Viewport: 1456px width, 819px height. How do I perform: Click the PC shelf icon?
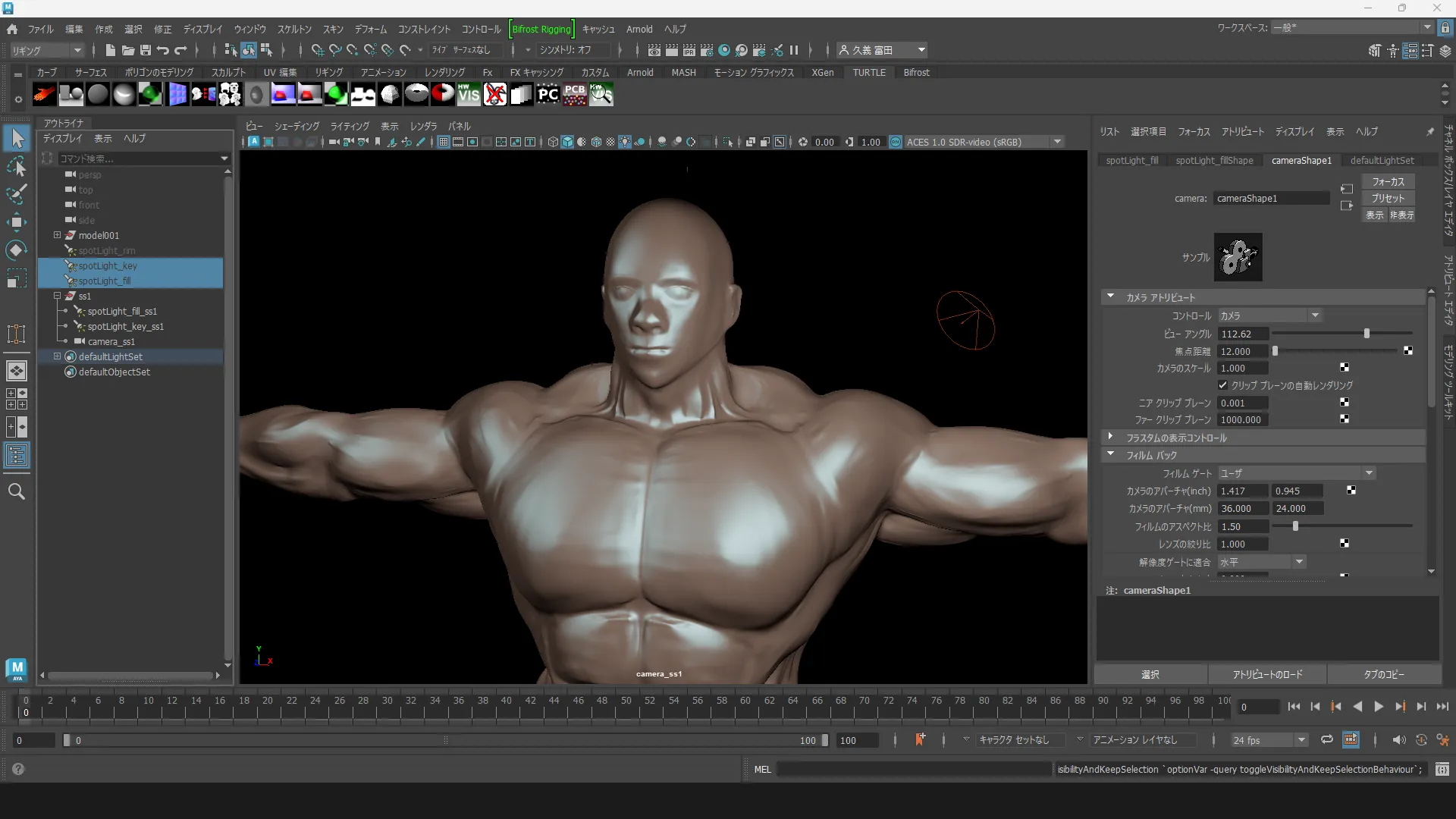coord(548,95)
